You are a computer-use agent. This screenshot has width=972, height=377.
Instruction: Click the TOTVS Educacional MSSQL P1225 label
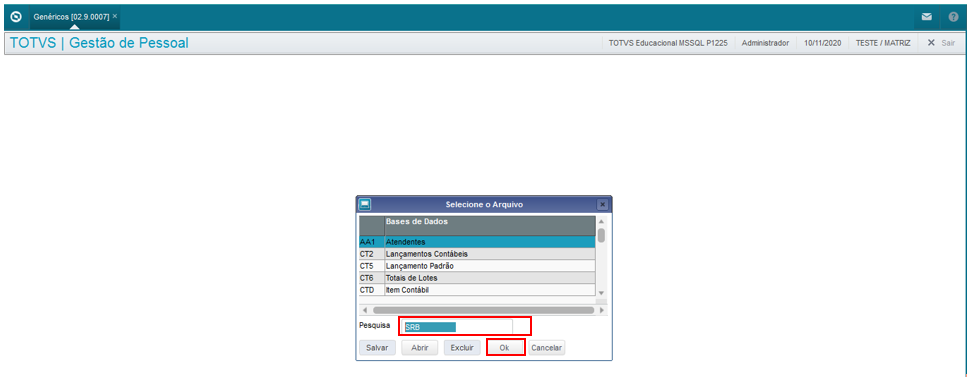pos(668,43)
